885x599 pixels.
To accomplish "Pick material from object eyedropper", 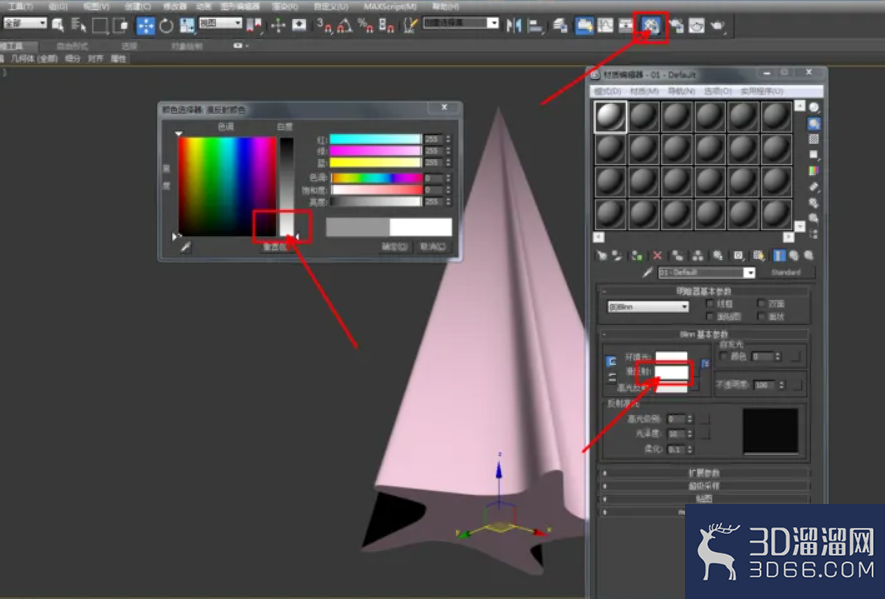I will pos(647,273).
